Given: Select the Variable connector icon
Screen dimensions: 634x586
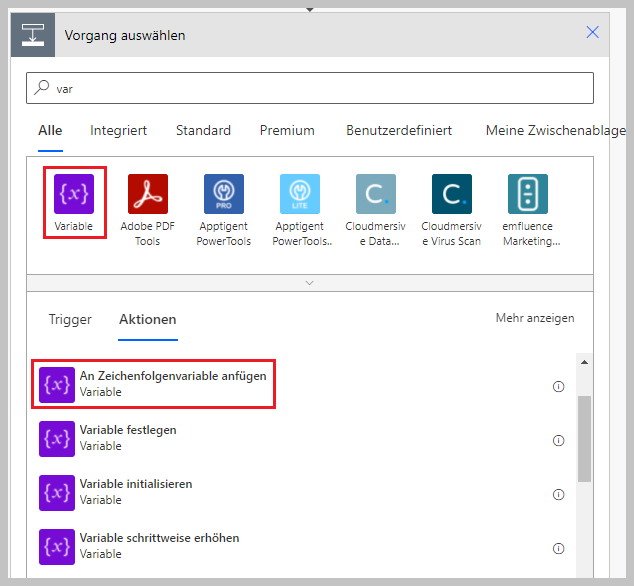Looking at the screenshot, I should [x=74, y=194].
